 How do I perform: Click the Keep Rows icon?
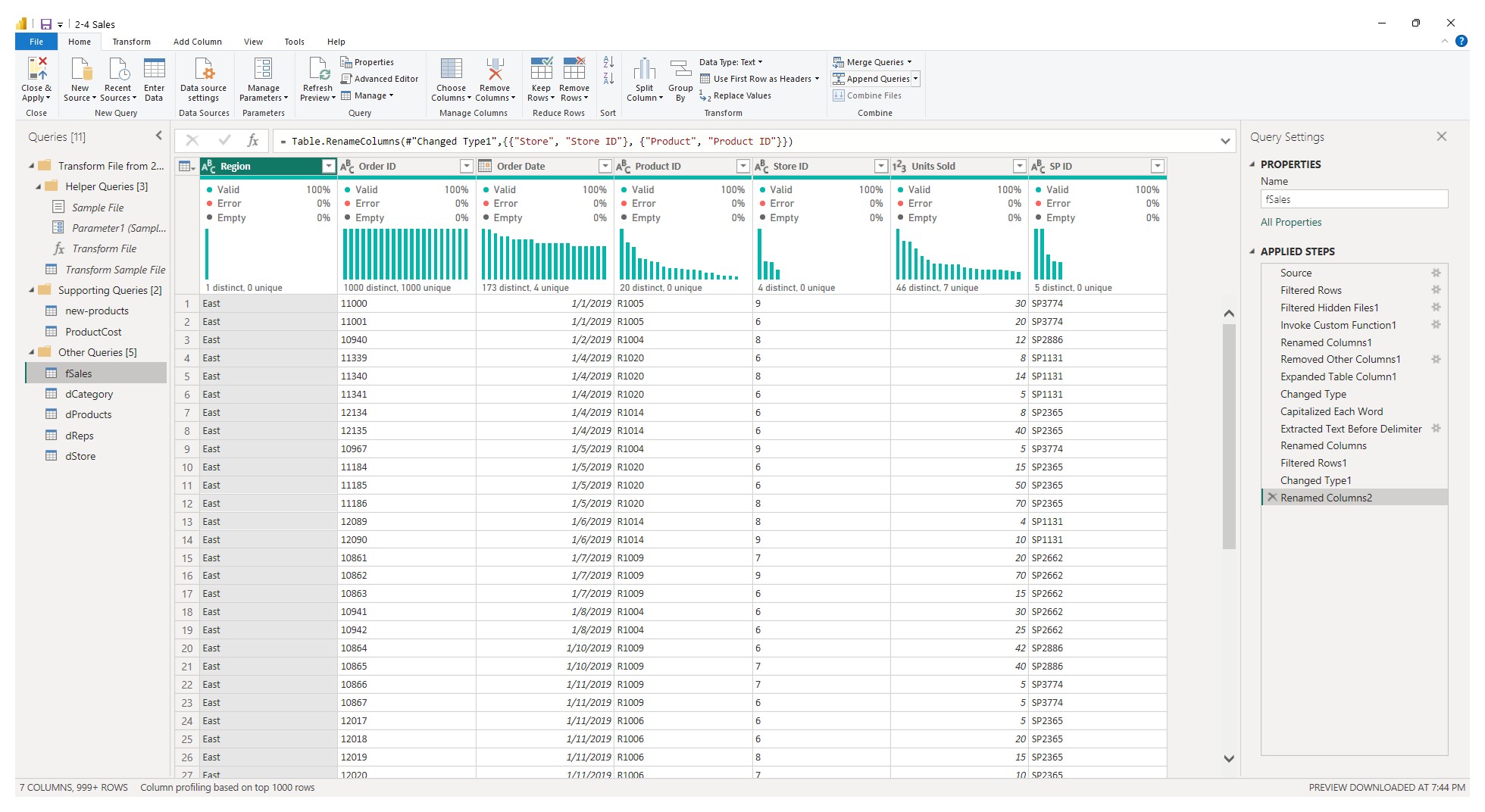(541, 70)
